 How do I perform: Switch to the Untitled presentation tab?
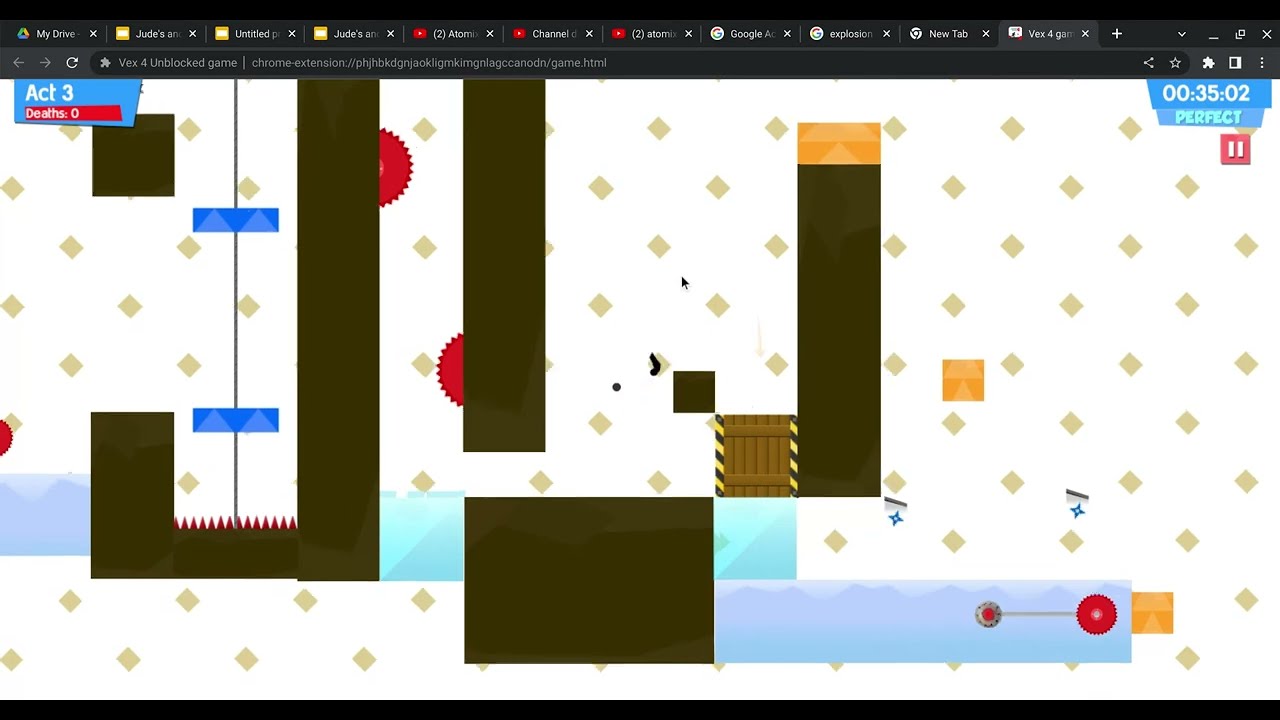(255, 34)
